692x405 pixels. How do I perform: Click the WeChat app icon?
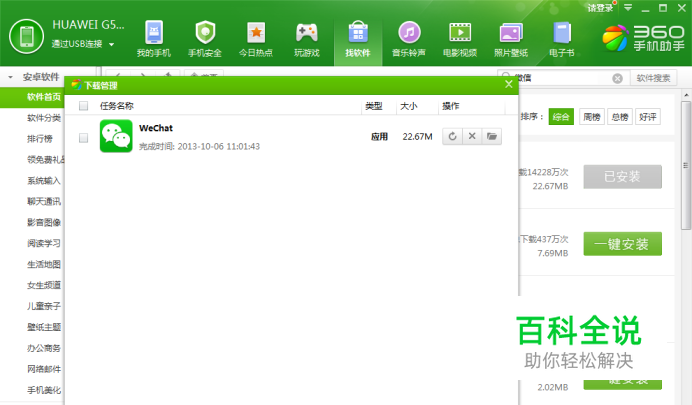point(116,136)
